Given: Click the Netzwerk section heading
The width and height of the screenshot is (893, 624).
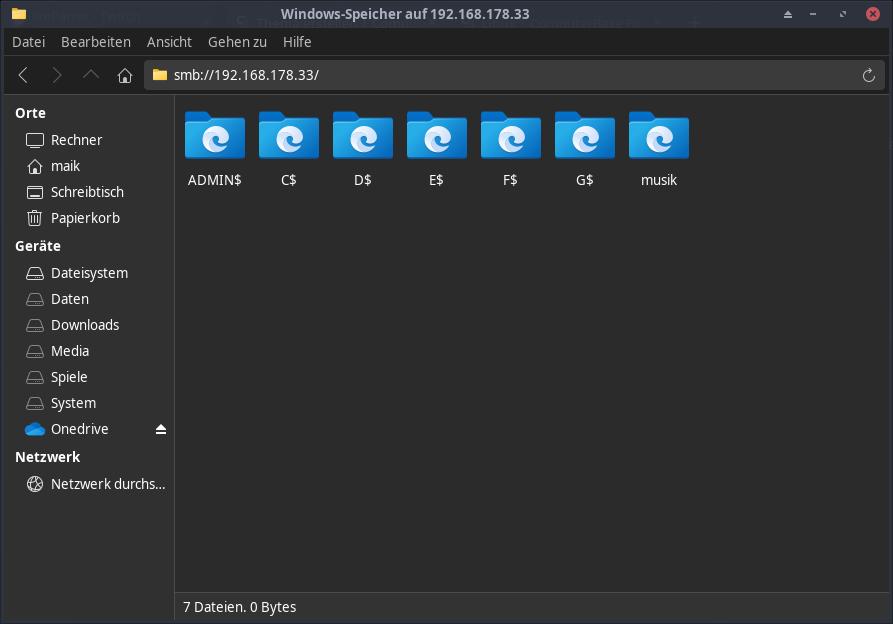Looking at the screenshot, I should click(x=47, y=457).
